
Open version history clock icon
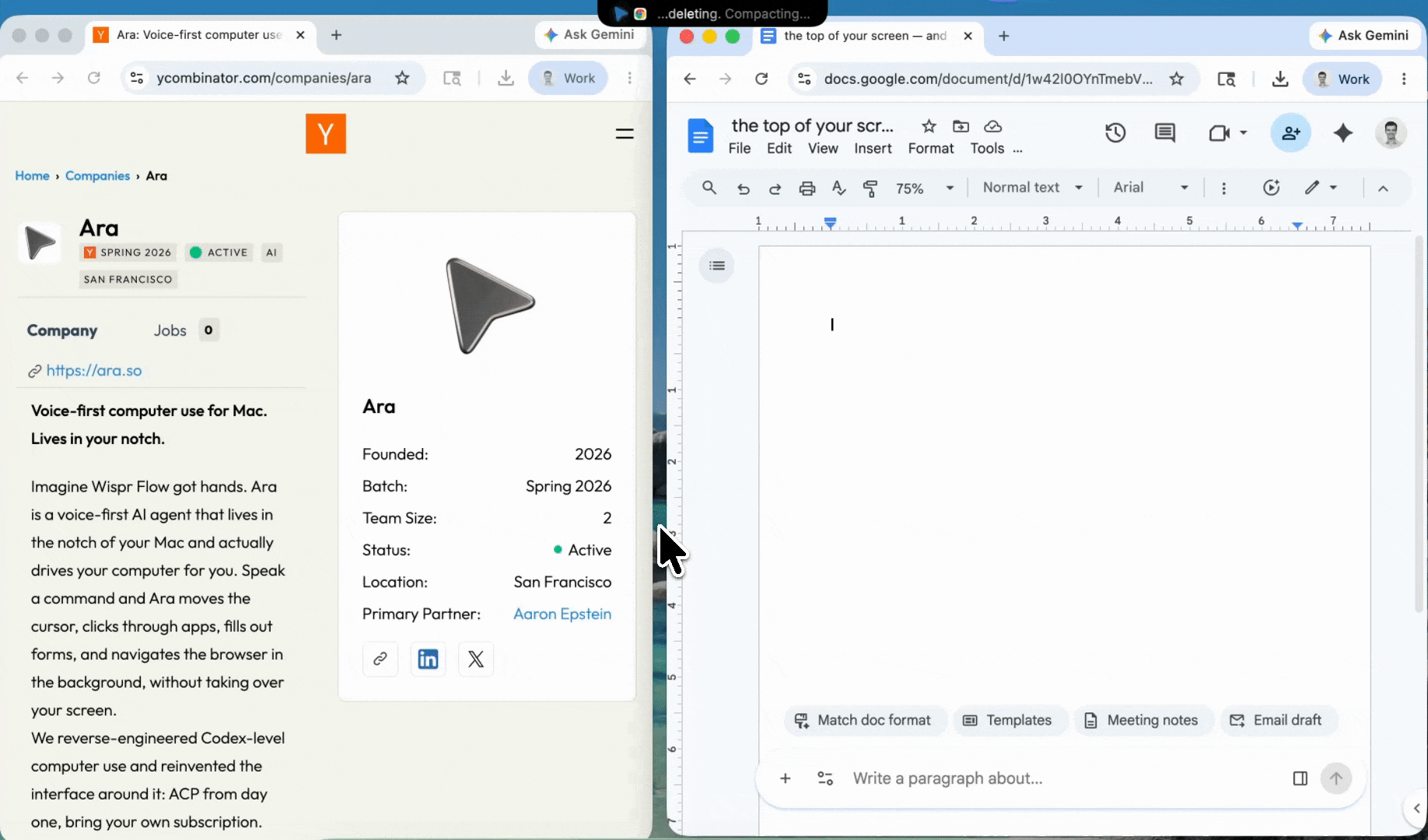(1115, 133)
